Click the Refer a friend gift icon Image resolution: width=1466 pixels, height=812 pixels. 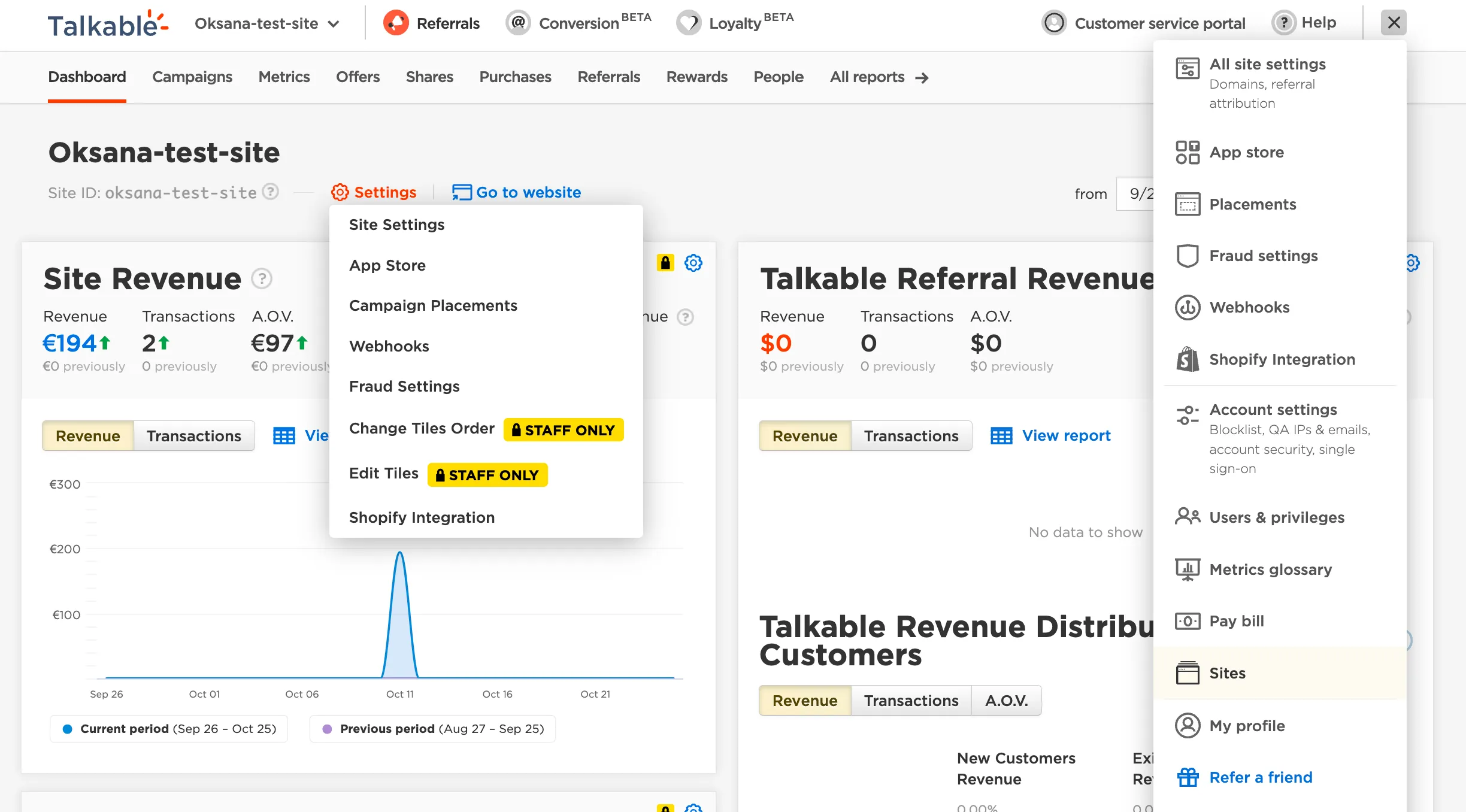[x=1188, y=777]
